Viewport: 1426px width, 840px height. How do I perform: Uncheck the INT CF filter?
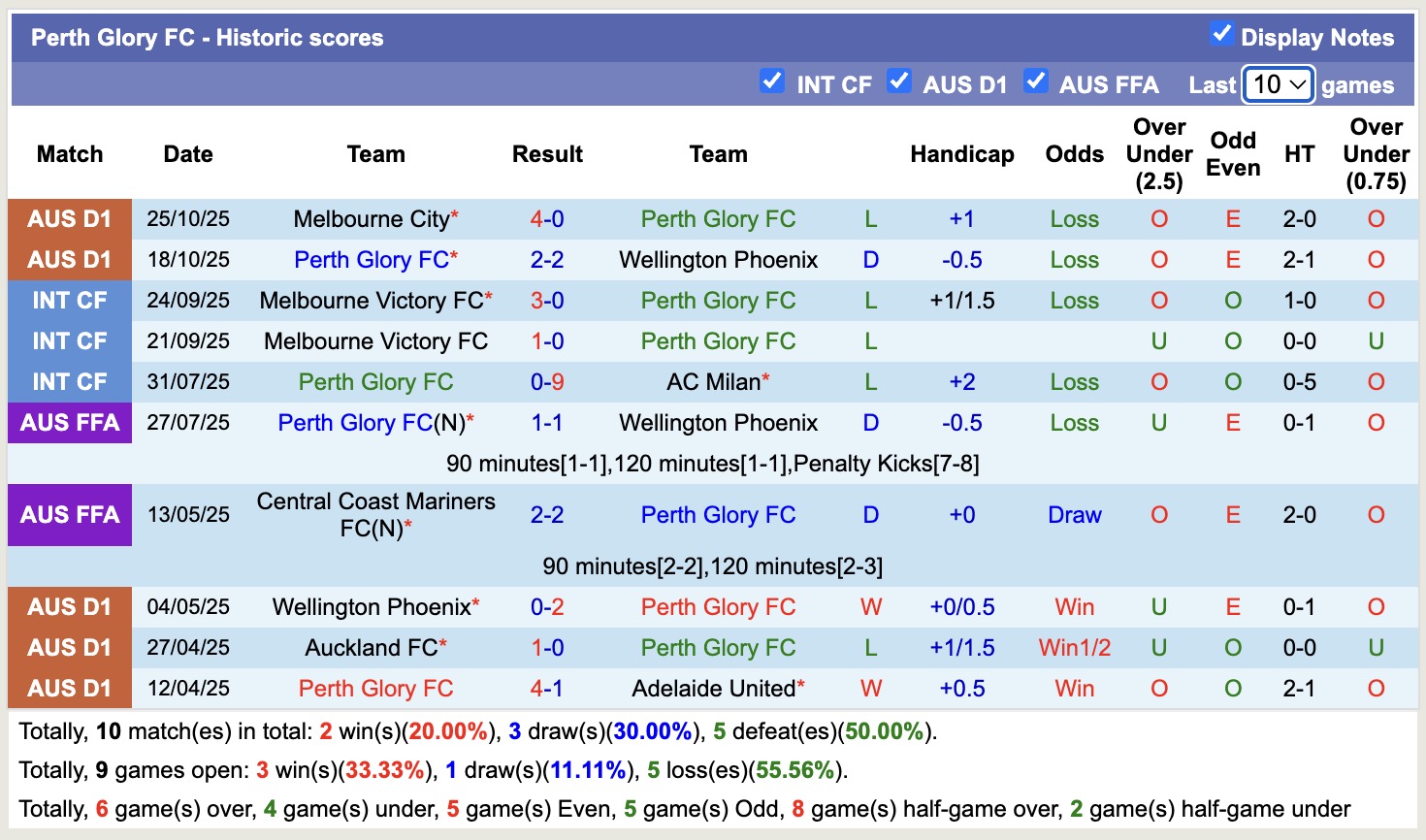pyautogui.click(x=772, y=82)
